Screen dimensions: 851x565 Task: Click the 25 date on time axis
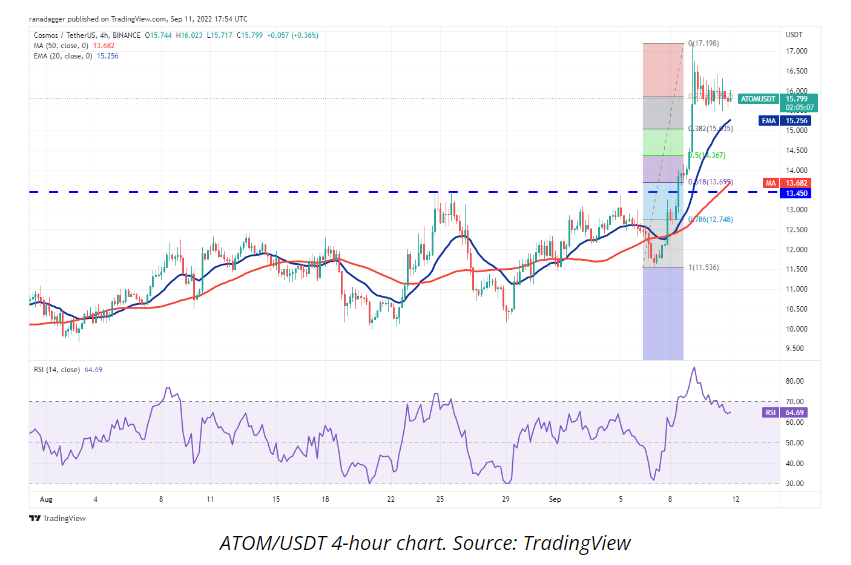[440, 499]
